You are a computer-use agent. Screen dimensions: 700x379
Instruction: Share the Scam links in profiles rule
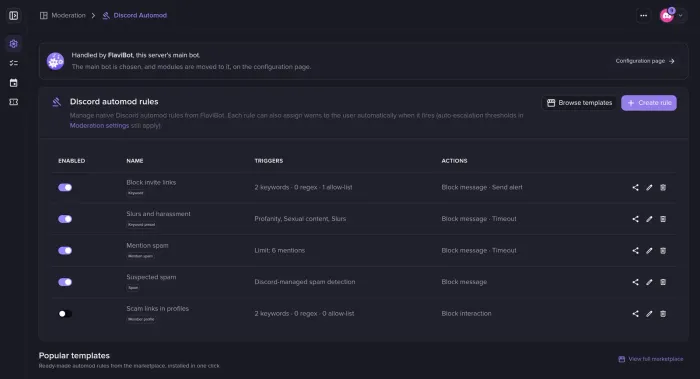tap(635, 314)
